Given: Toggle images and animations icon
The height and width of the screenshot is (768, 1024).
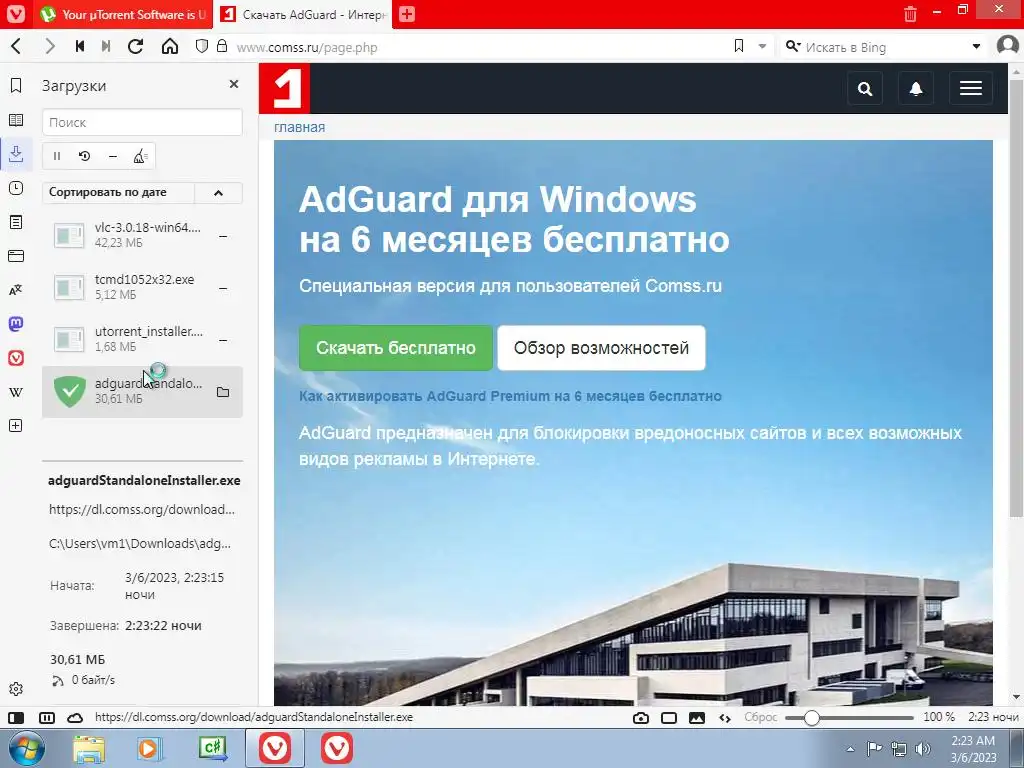Looking at the screenshot, I should coord(697,718).
